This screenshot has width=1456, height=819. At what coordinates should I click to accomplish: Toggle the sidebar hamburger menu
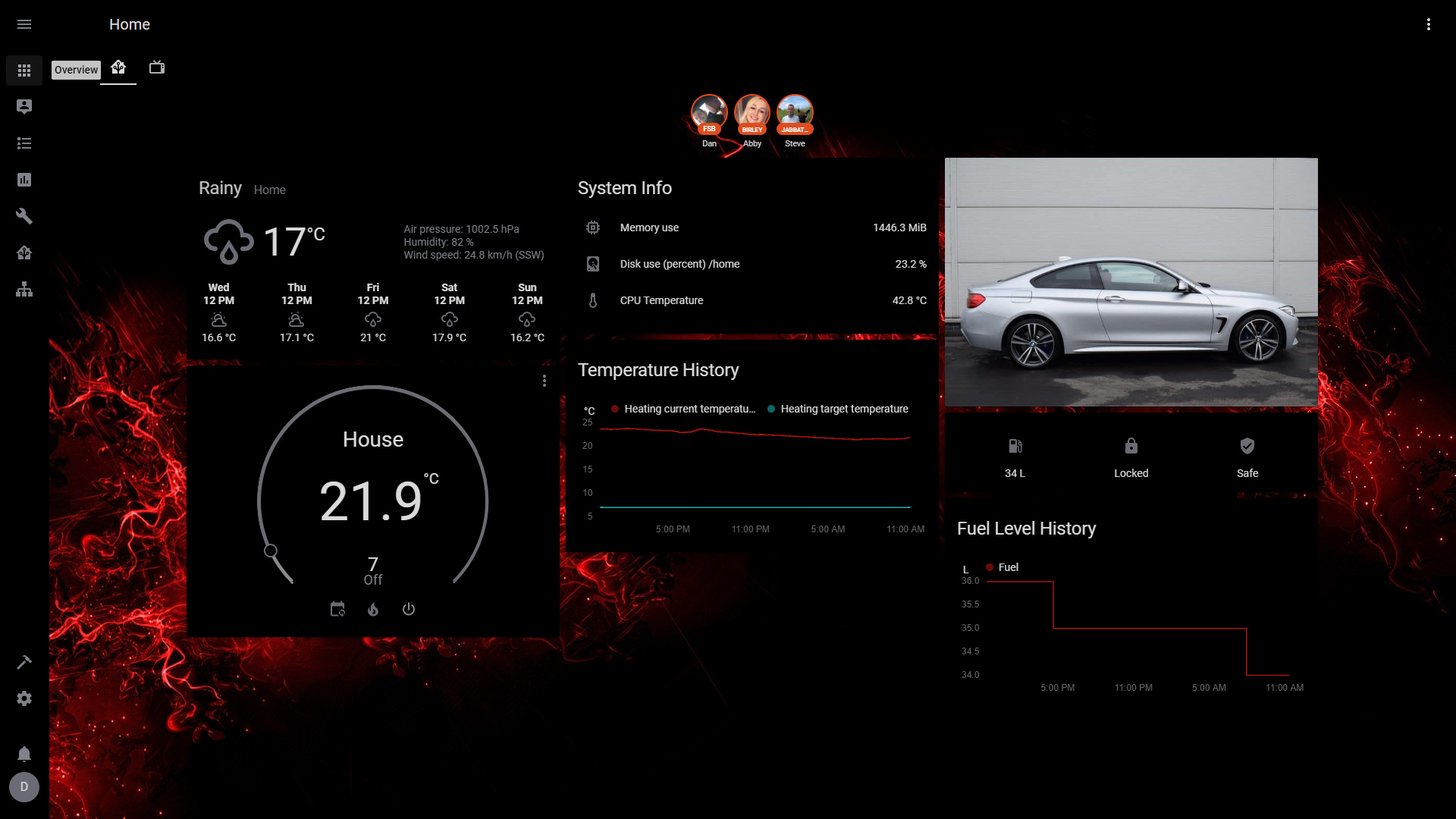pos(24,24)
